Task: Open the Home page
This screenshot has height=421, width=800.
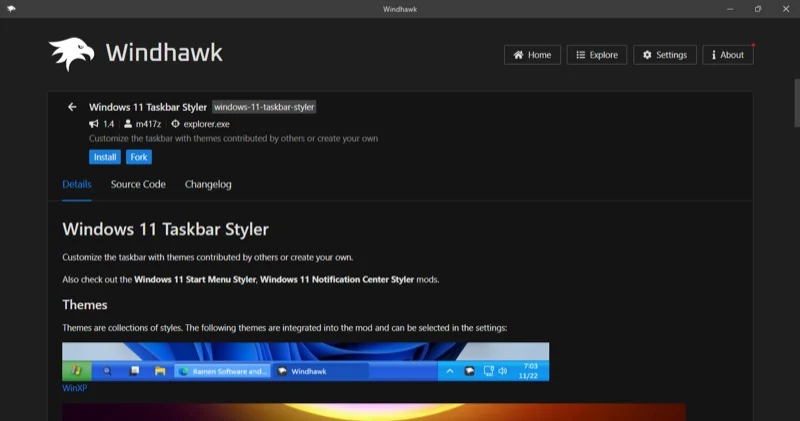Action: click(x=532, y=55)
